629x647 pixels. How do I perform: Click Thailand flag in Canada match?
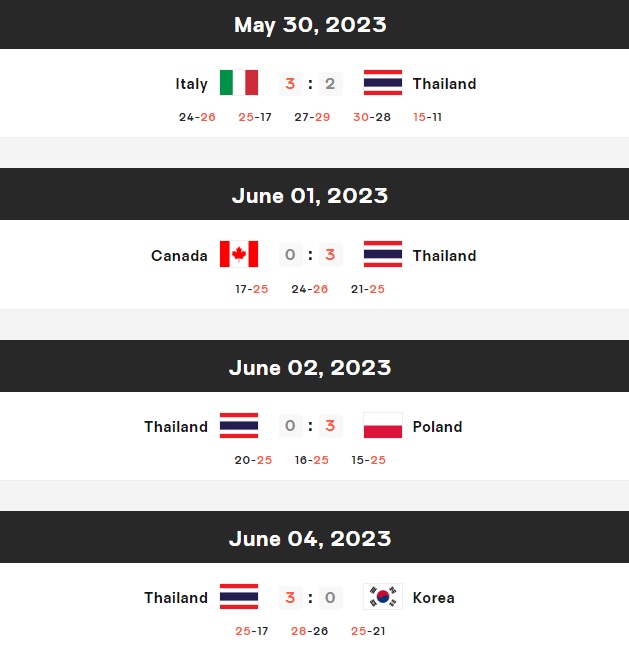pyautogui.click(x=383, y=254)
